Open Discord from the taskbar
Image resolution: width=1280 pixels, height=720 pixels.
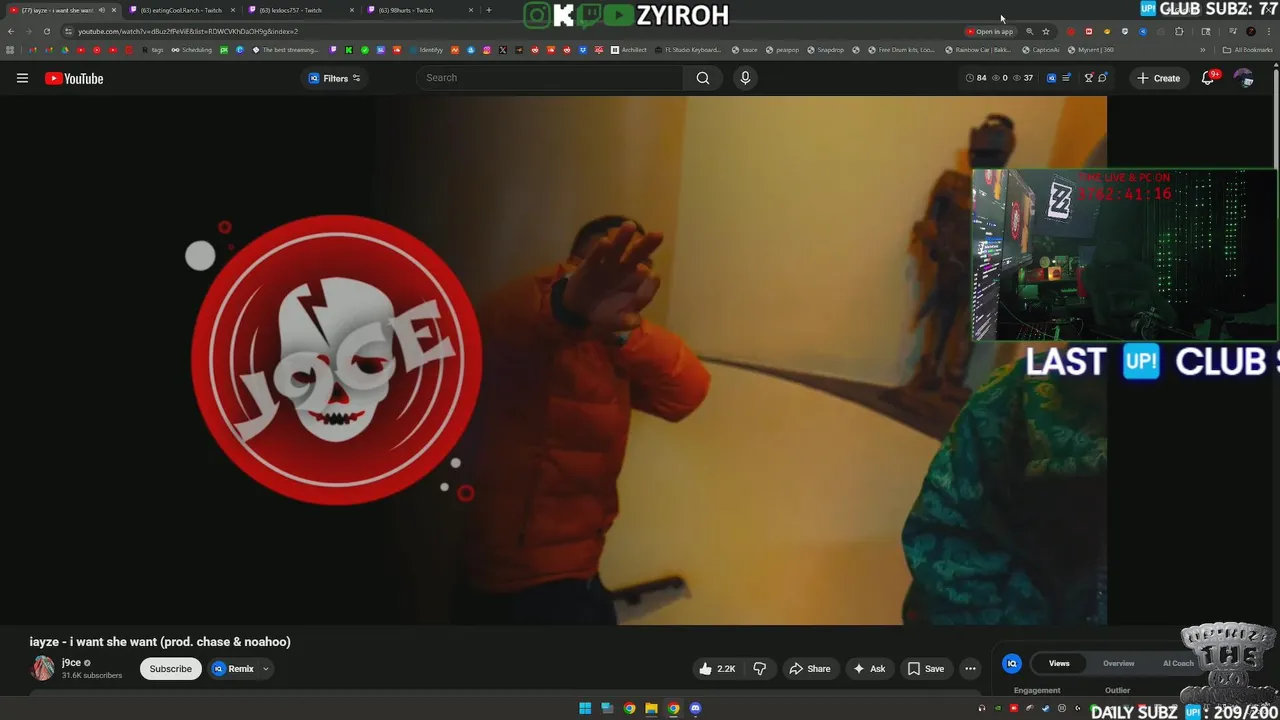[695, 709]
